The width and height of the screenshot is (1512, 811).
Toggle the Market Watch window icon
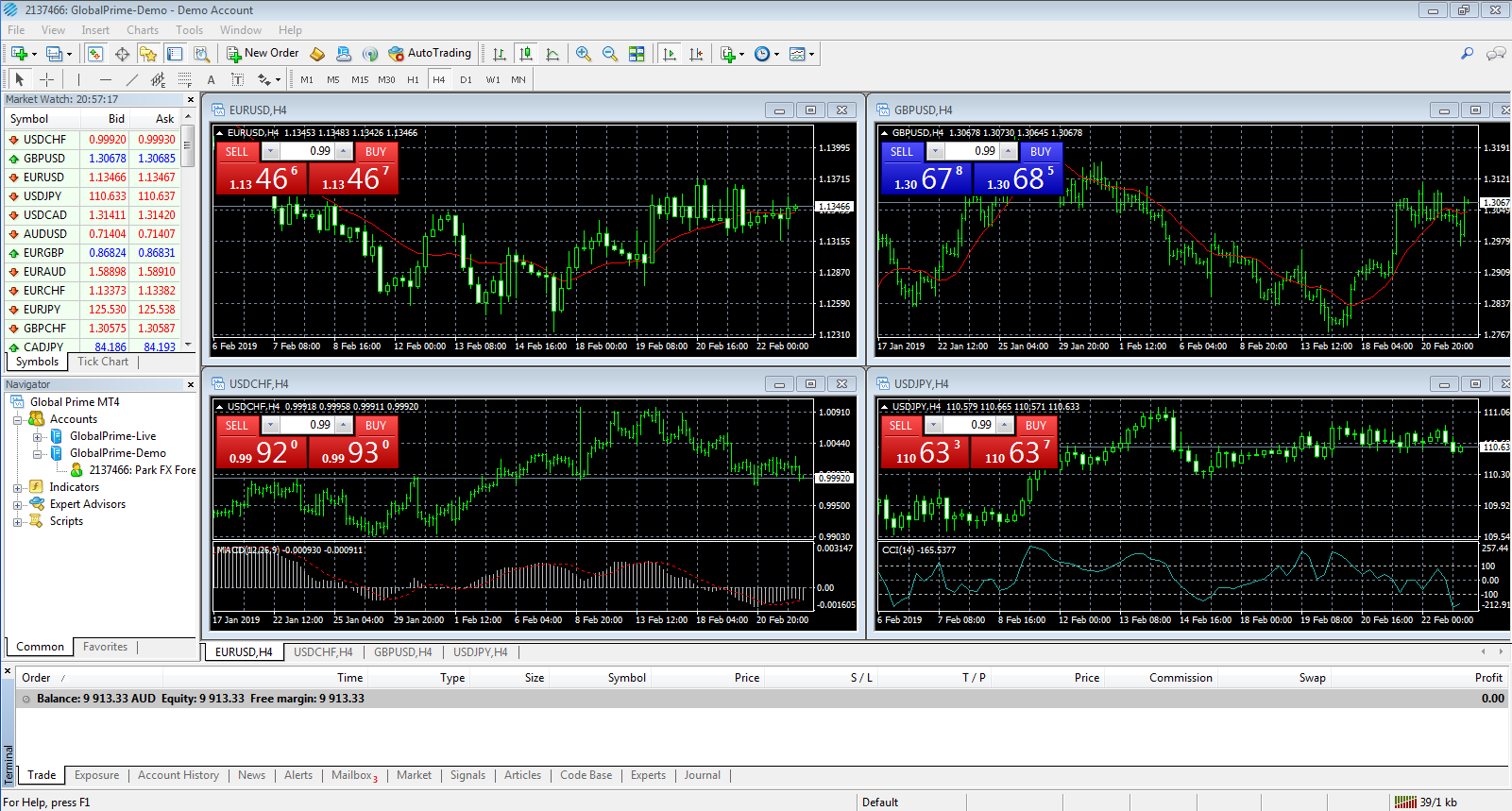pyautogui.click(x=95, y=54)
